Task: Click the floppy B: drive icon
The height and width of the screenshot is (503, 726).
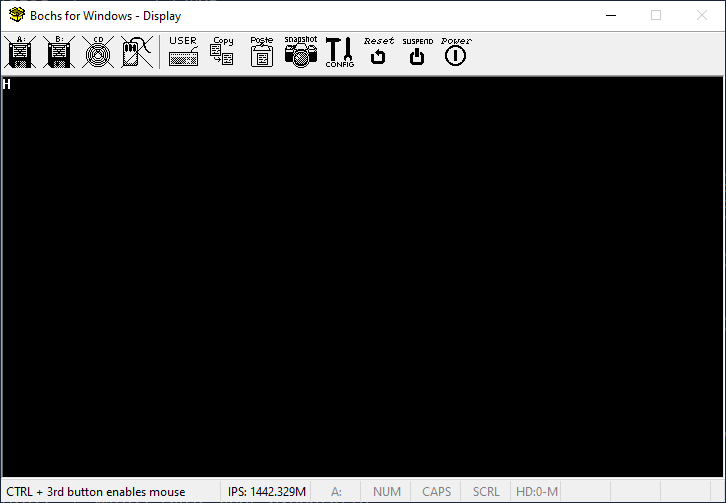Action: pyautogui.click(x=59, y=52)
